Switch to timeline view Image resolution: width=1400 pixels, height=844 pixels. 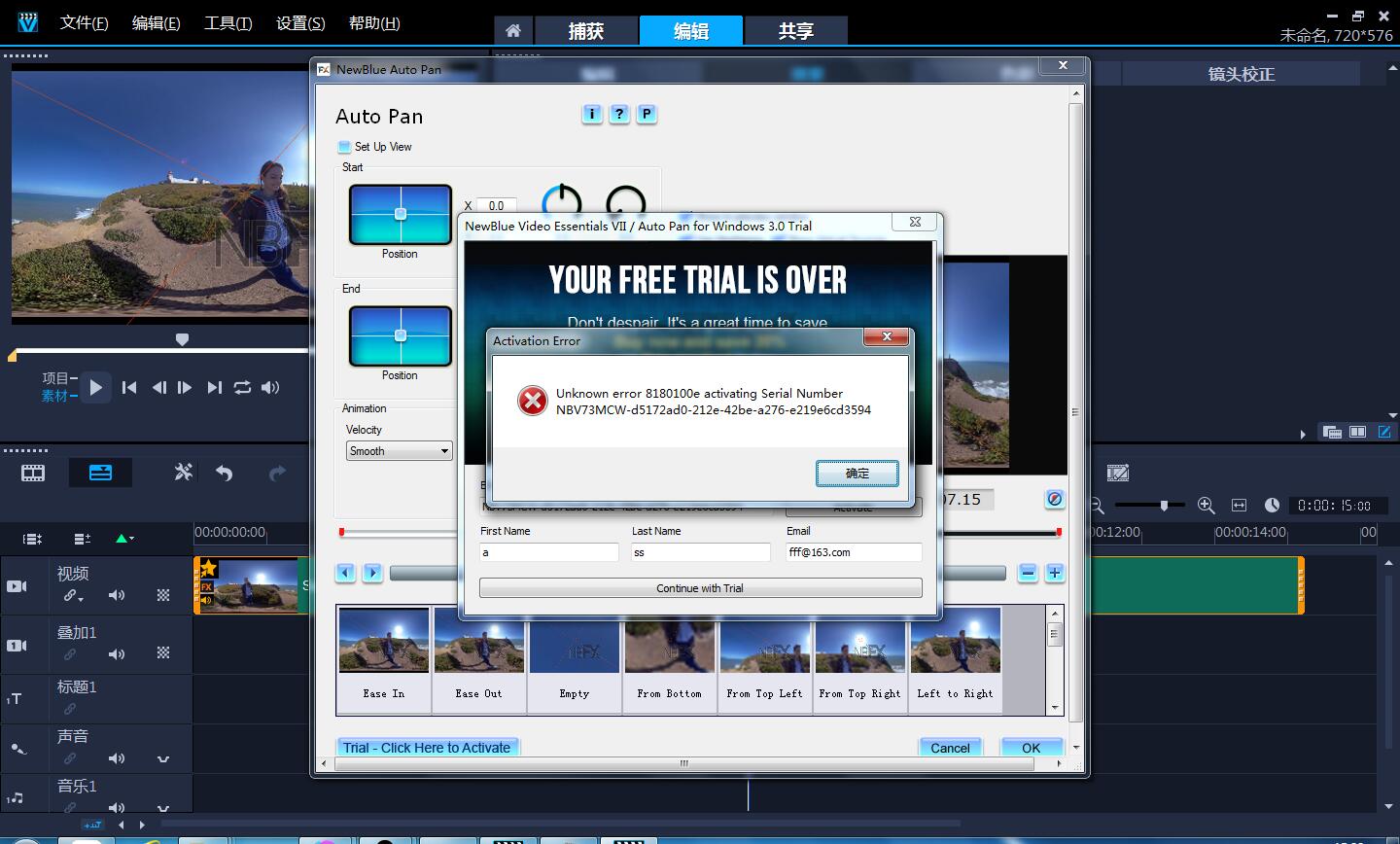point(100,474)
